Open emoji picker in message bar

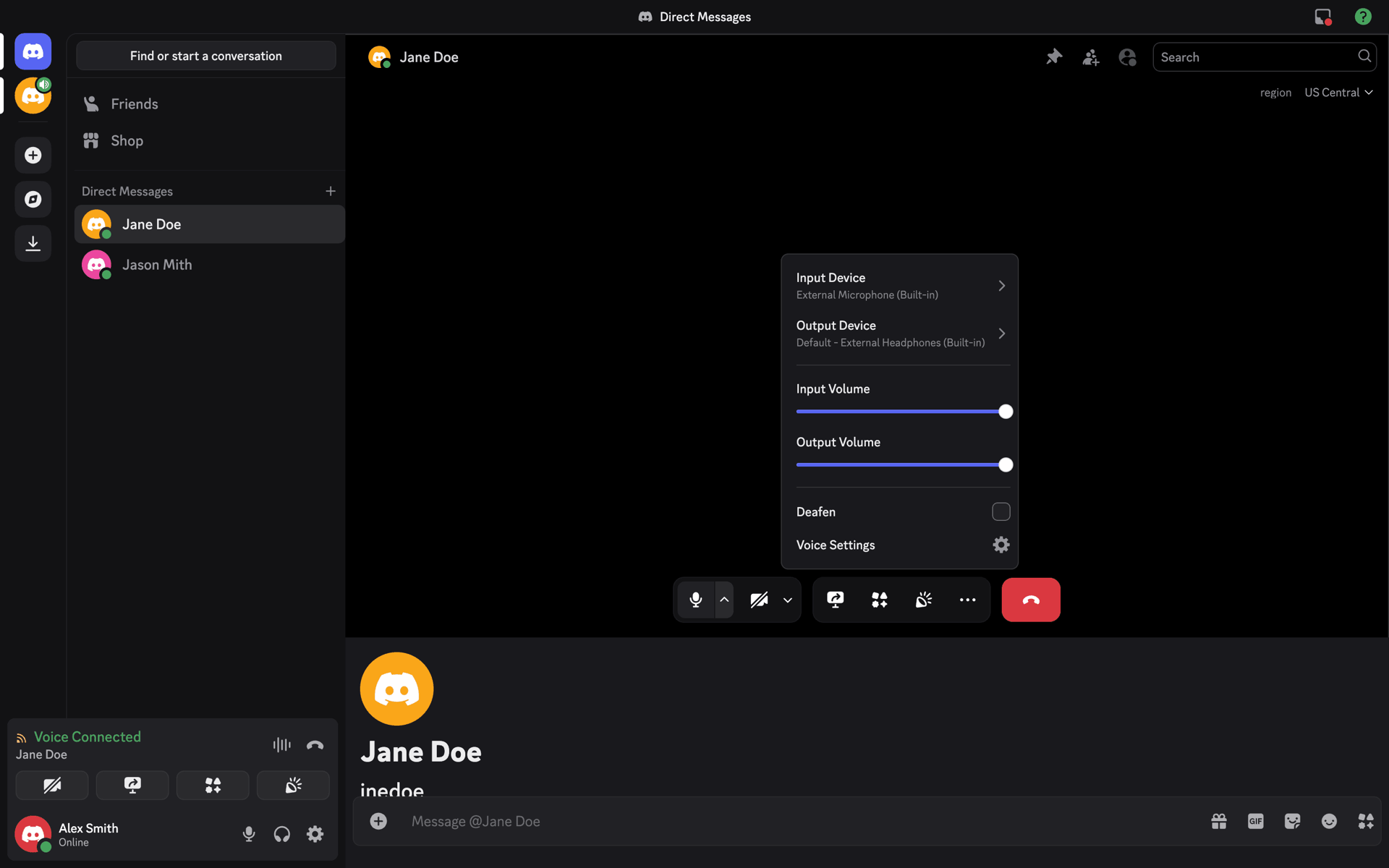1329,821
